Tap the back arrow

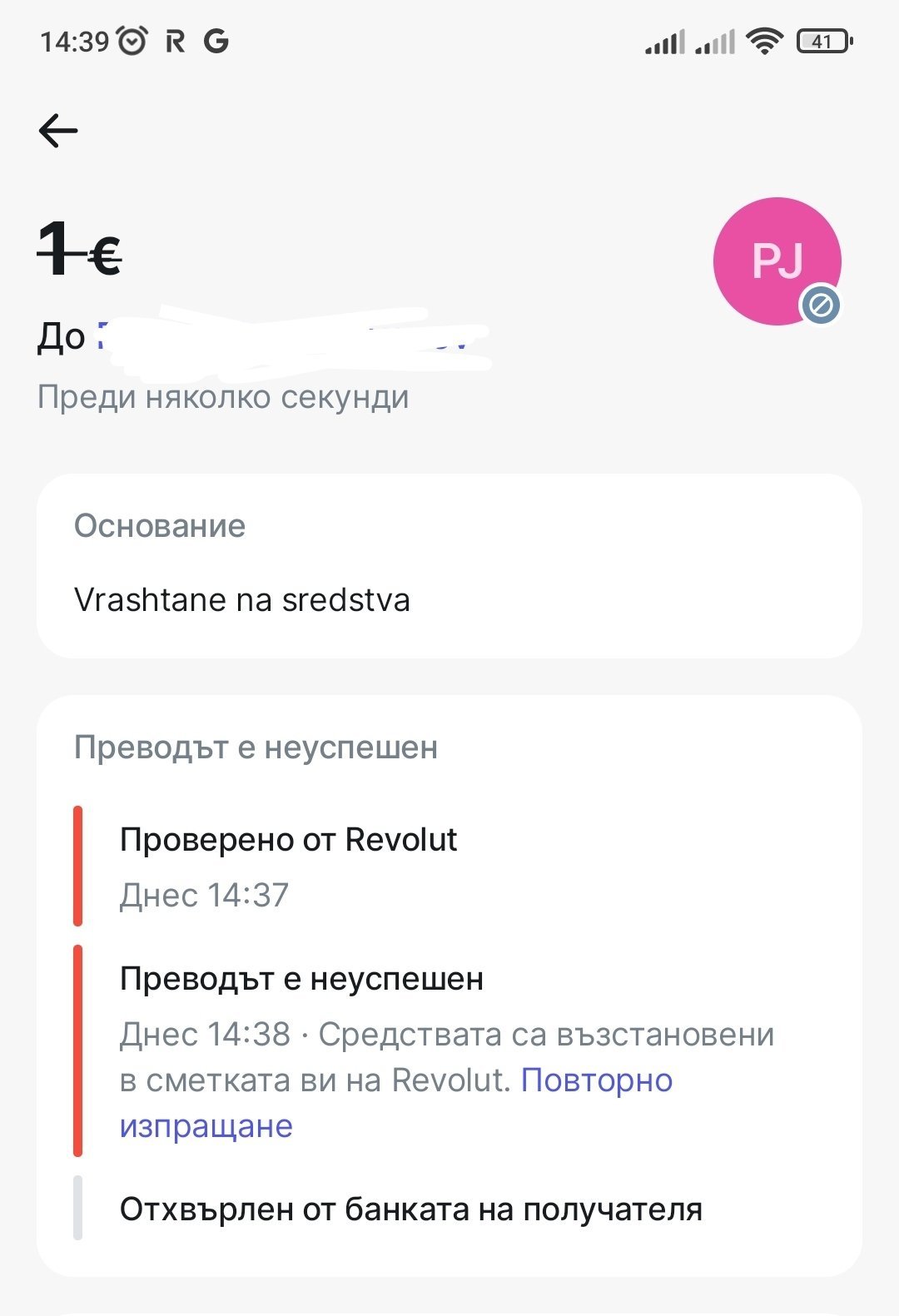click(58, 131)
